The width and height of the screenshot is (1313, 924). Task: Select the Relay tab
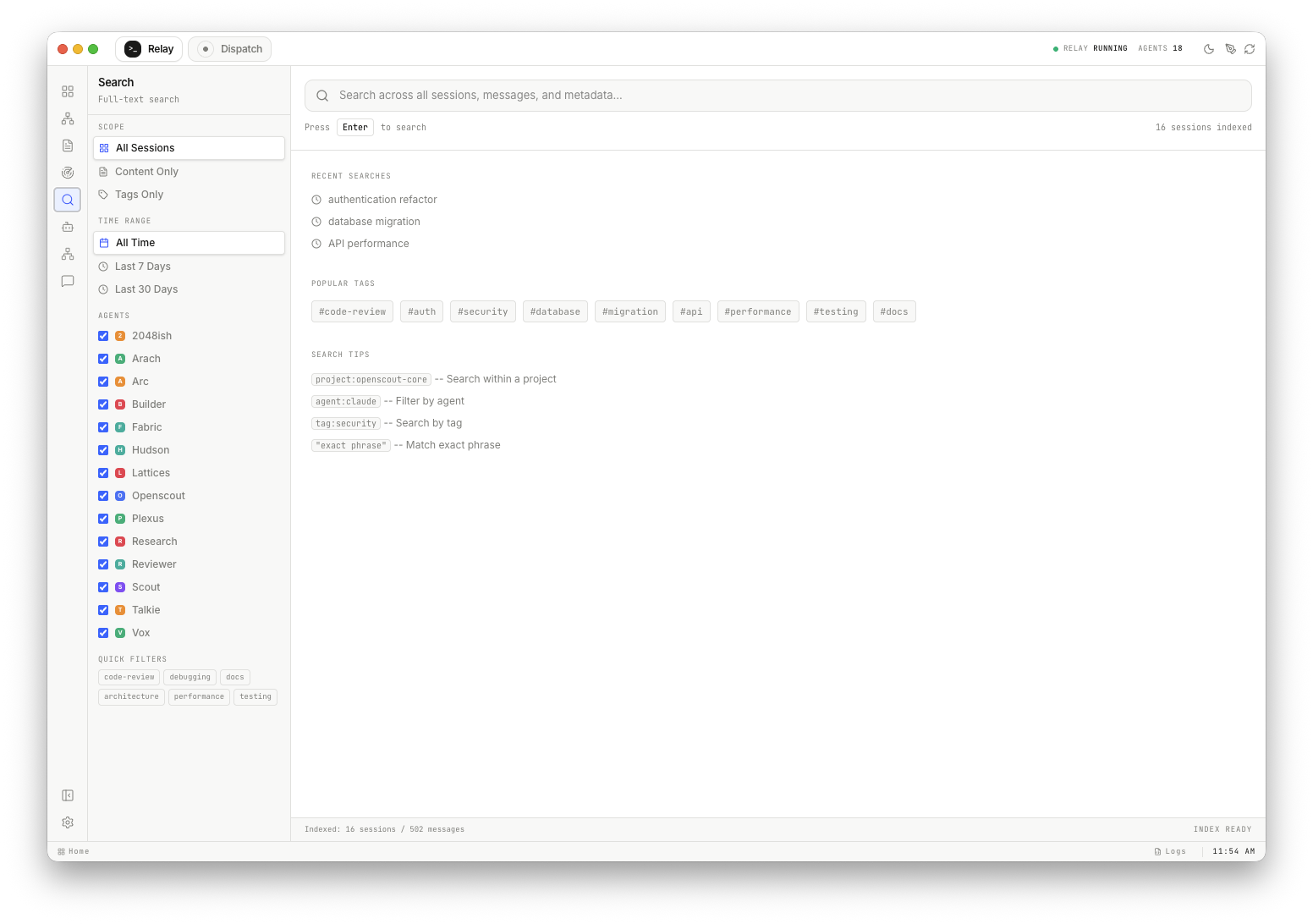pyautogui.click(x=150, y=49)
